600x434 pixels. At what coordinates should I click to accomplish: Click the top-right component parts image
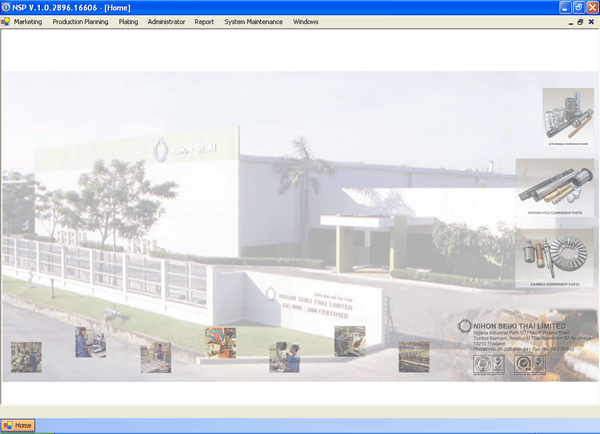coord(568,118)
